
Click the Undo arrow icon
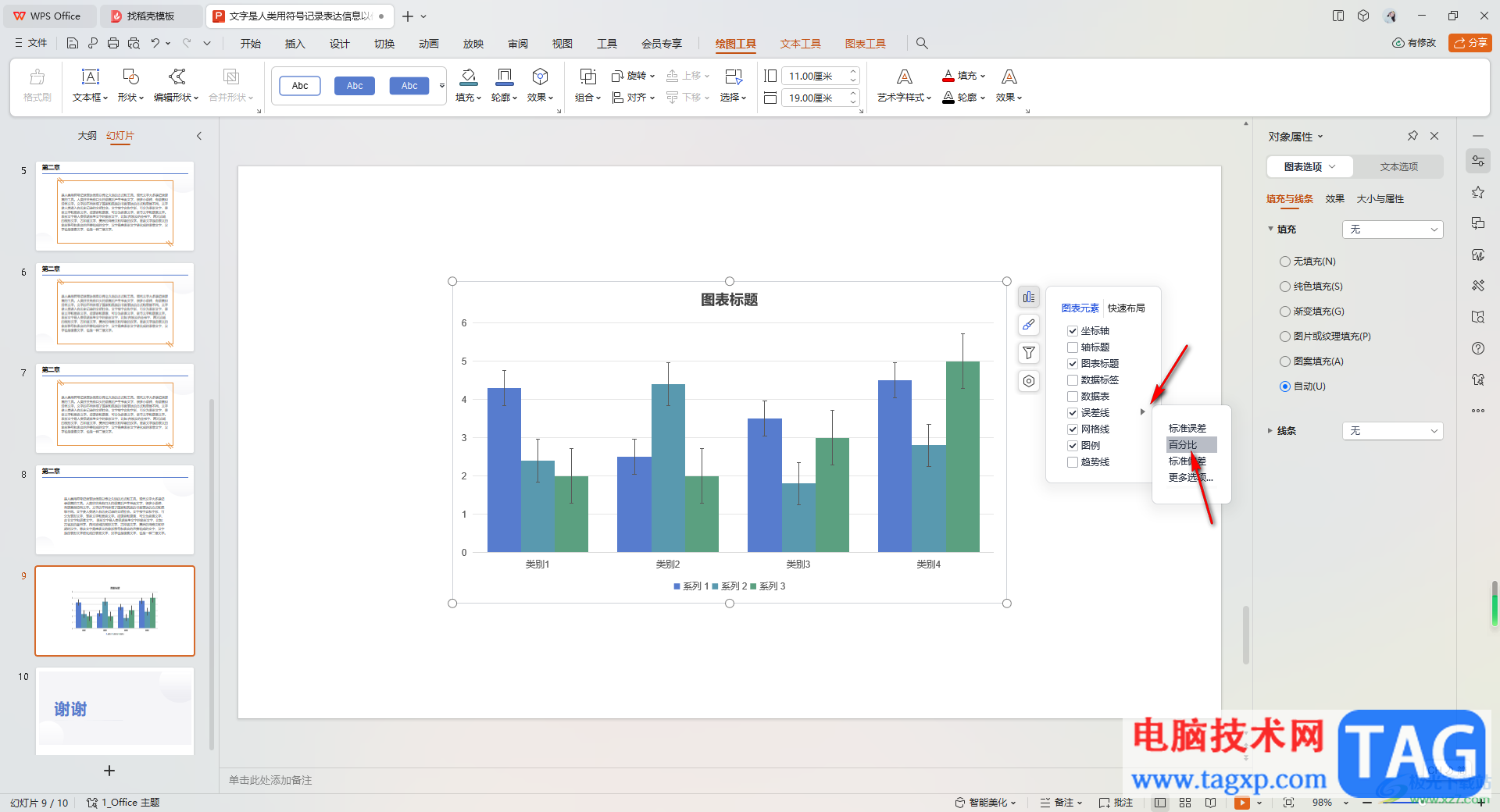pos(155,43)
